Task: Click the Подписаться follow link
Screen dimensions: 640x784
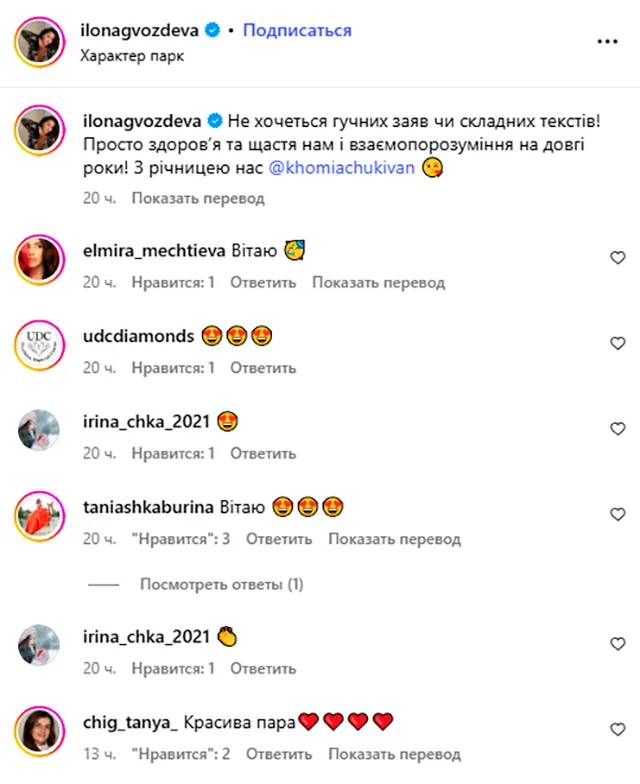Action: [297, 30]
